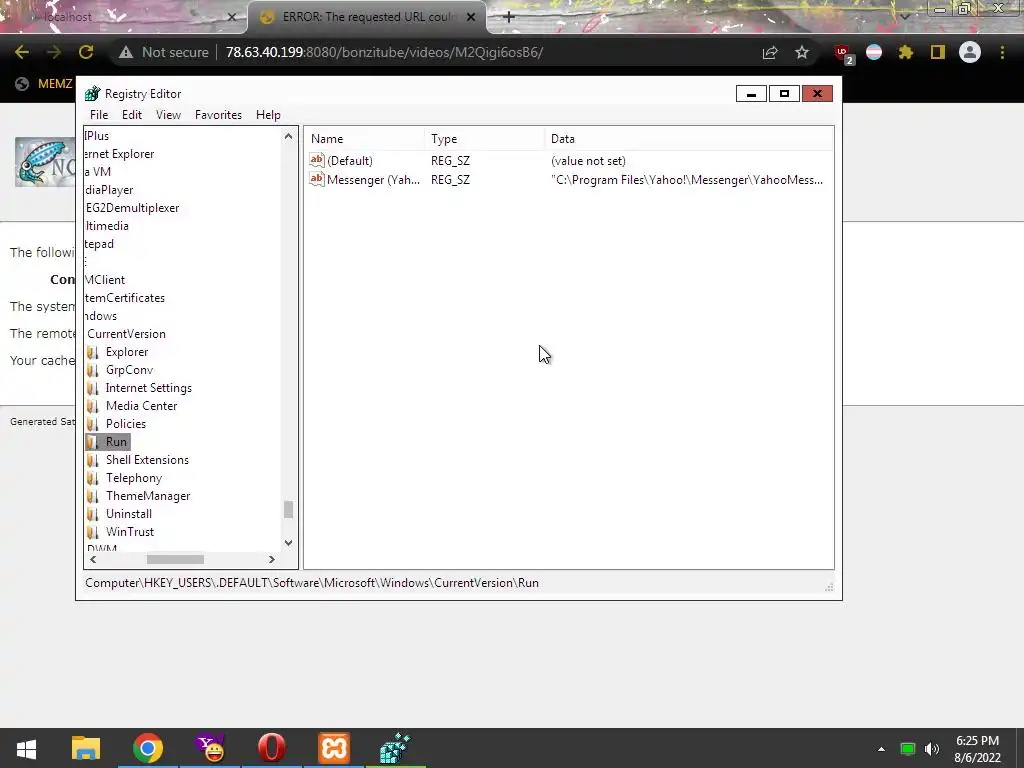Open the uBlock Origin extension icon

point(843,53)
